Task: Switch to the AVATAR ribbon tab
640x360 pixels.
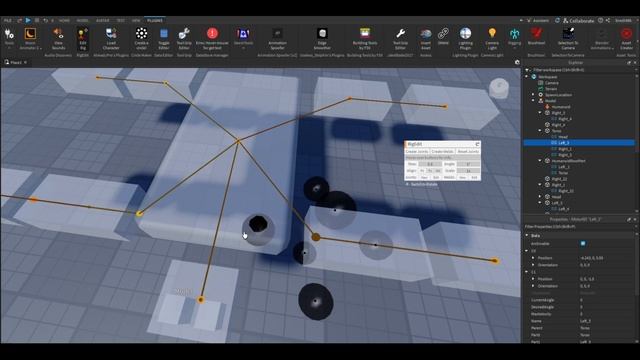Action: coord(102,20)
